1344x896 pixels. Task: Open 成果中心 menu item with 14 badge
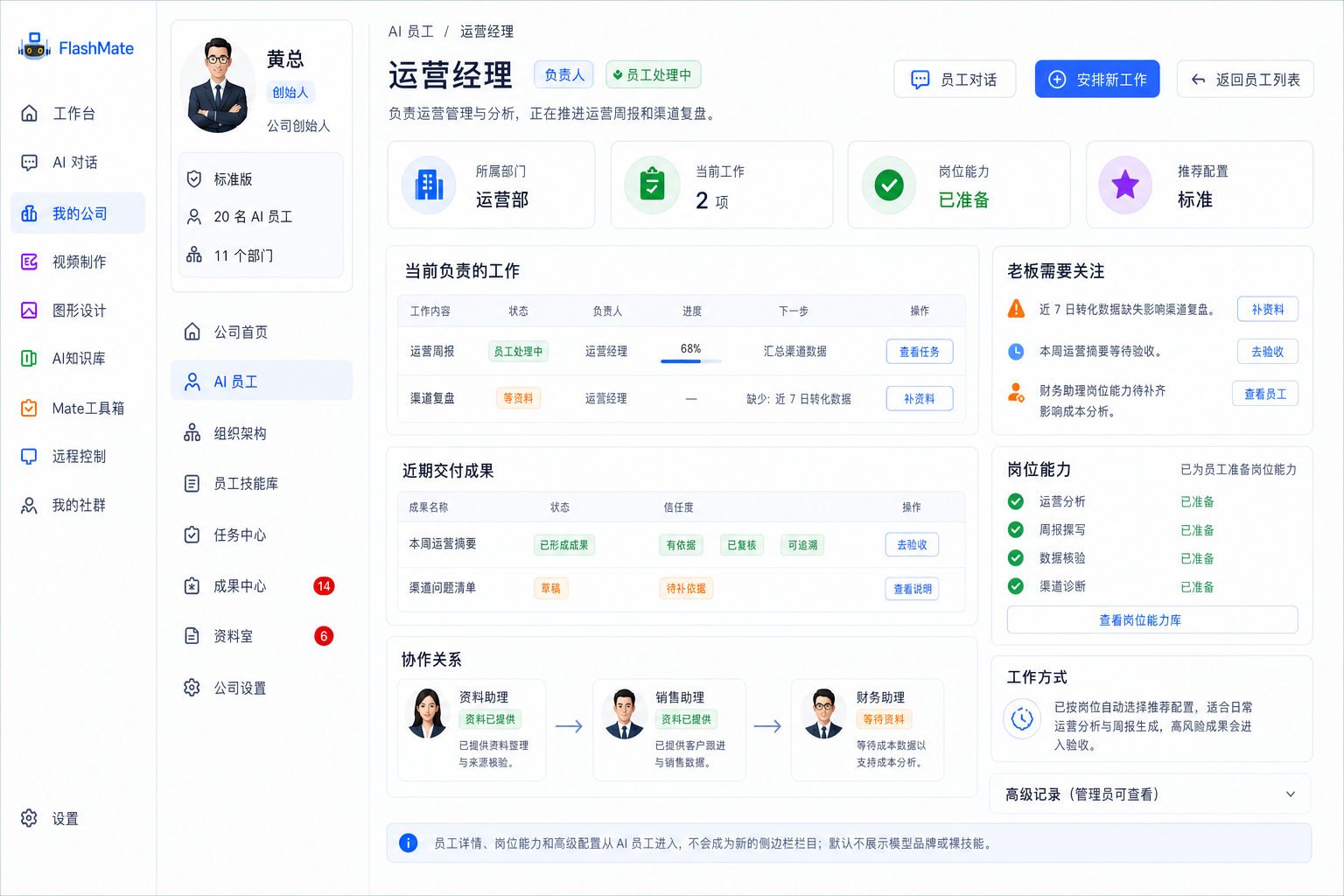(x=262, y=586)
